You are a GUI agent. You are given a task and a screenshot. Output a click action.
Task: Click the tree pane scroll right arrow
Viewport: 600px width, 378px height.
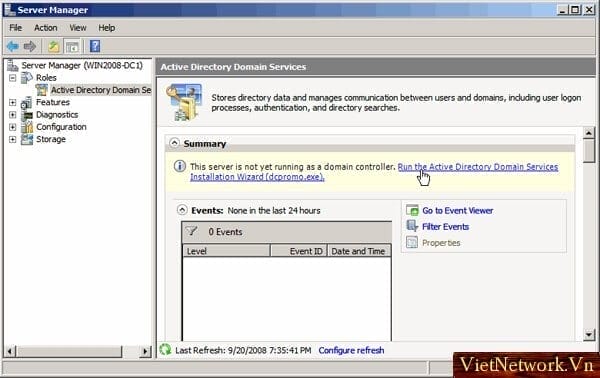pos(145,351)
